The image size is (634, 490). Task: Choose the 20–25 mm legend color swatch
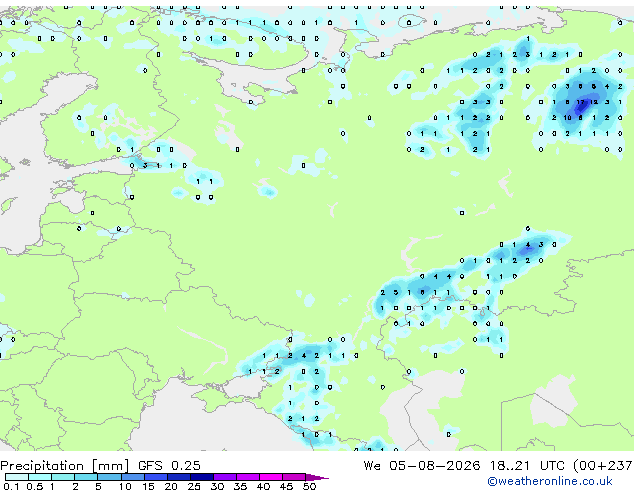178,477
